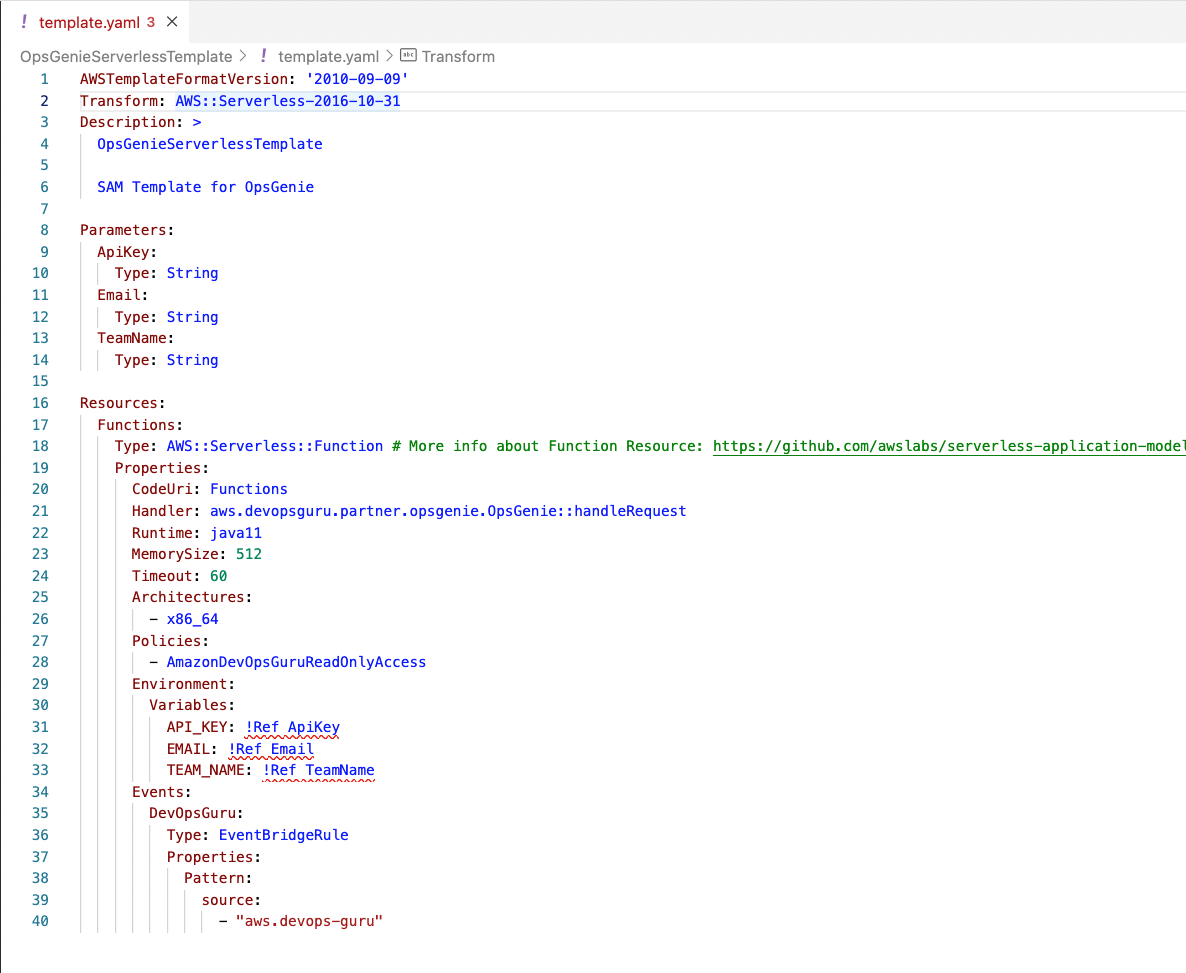Click the problems count badge 3 on tab

[151, 22]
